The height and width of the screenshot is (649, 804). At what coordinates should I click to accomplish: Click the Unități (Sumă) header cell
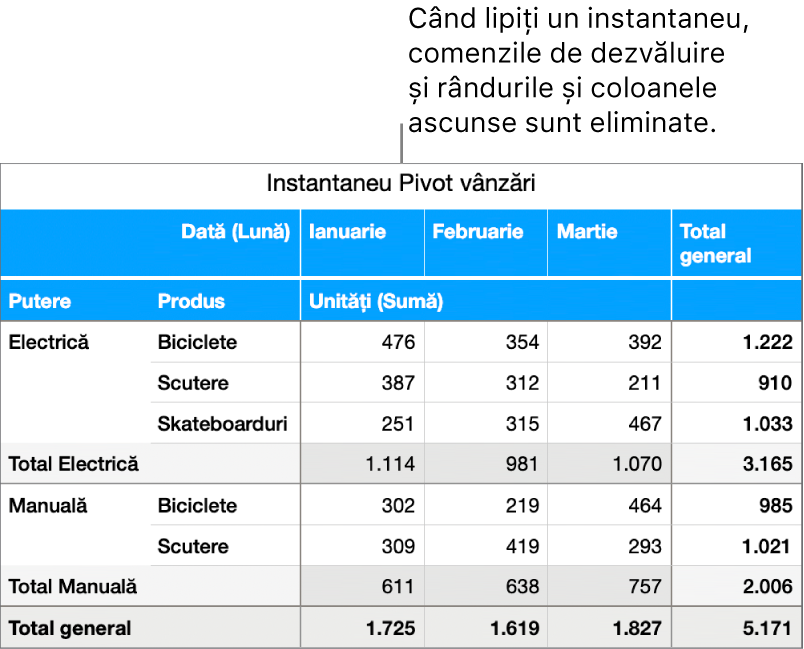(375, 301)
